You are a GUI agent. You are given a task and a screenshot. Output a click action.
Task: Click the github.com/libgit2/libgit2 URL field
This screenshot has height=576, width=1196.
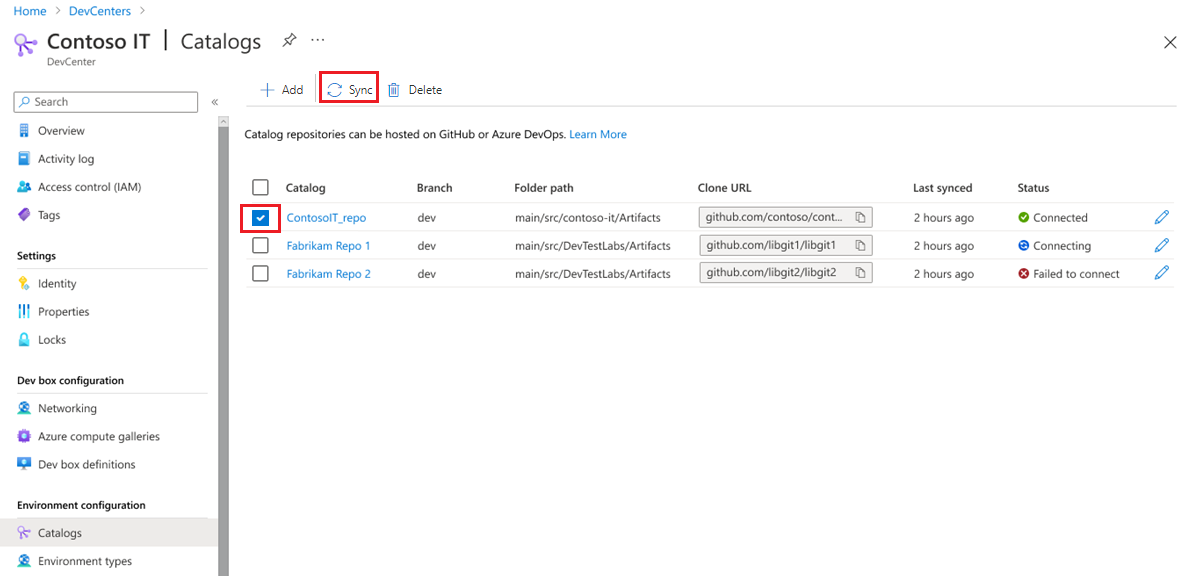[x=786, y=273]
